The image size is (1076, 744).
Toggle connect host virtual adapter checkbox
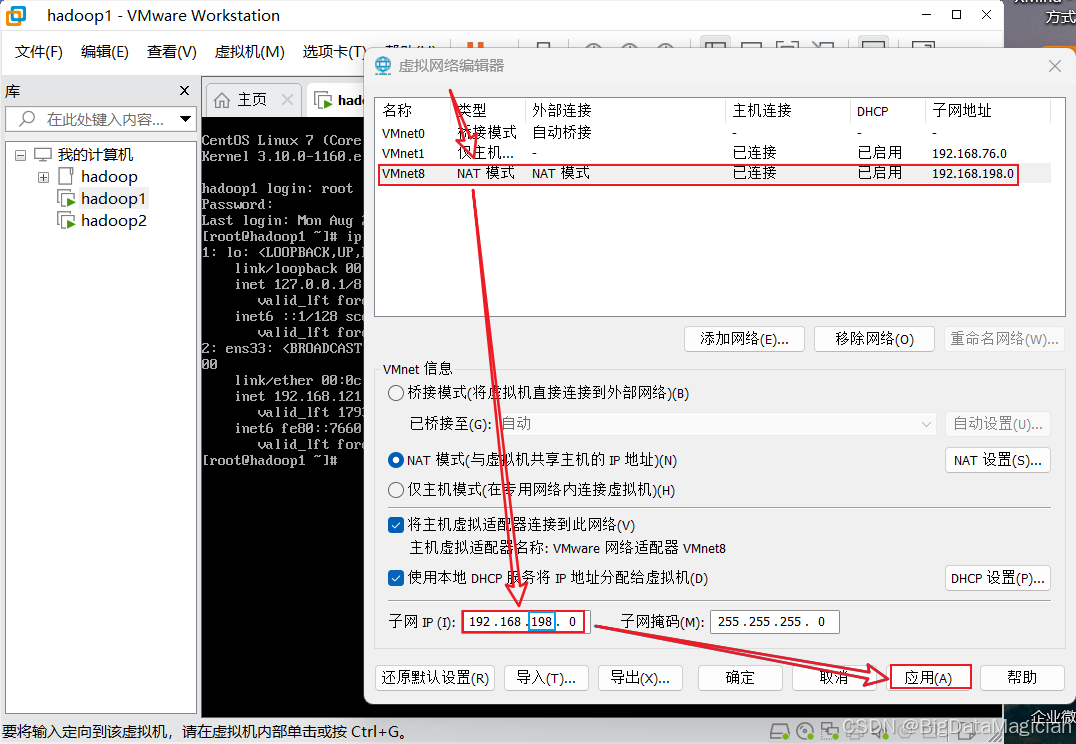click(x=395, y=525)
